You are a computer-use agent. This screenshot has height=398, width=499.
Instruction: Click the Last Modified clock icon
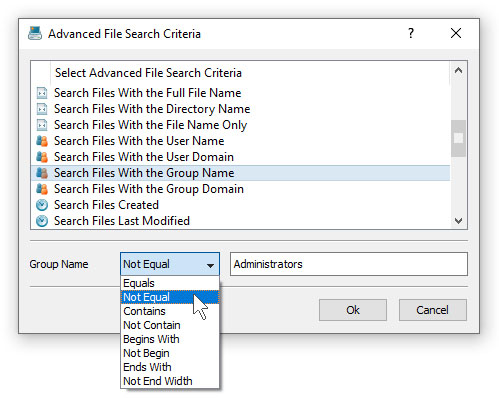[x=42, y=221]
